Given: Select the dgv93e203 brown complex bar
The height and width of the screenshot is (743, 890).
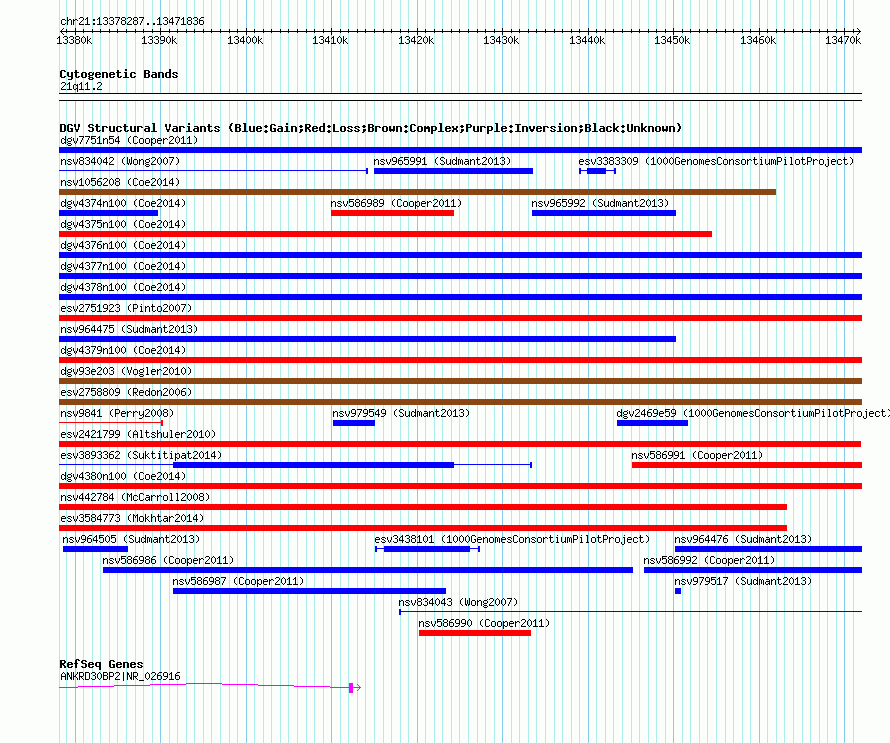Looking at the screenshot, I should coord(460,381).
